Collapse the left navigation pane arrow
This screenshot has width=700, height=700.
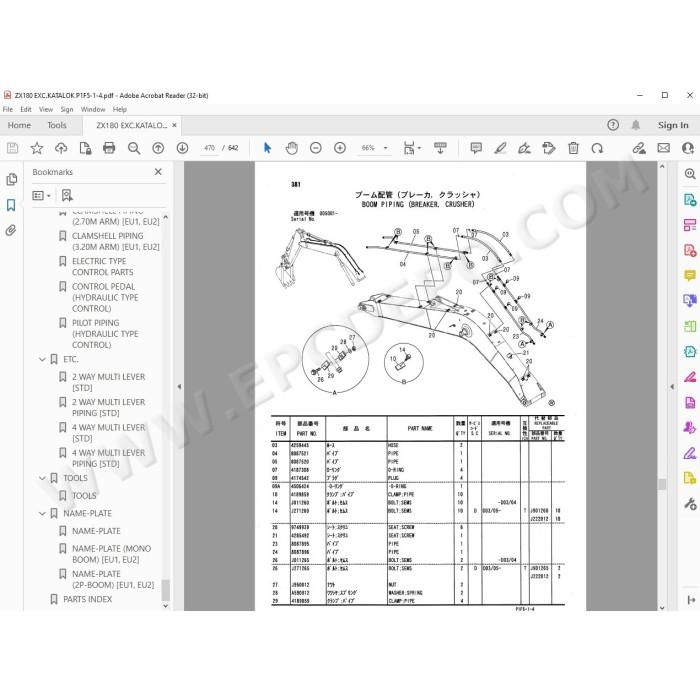[x=179, y=387]
